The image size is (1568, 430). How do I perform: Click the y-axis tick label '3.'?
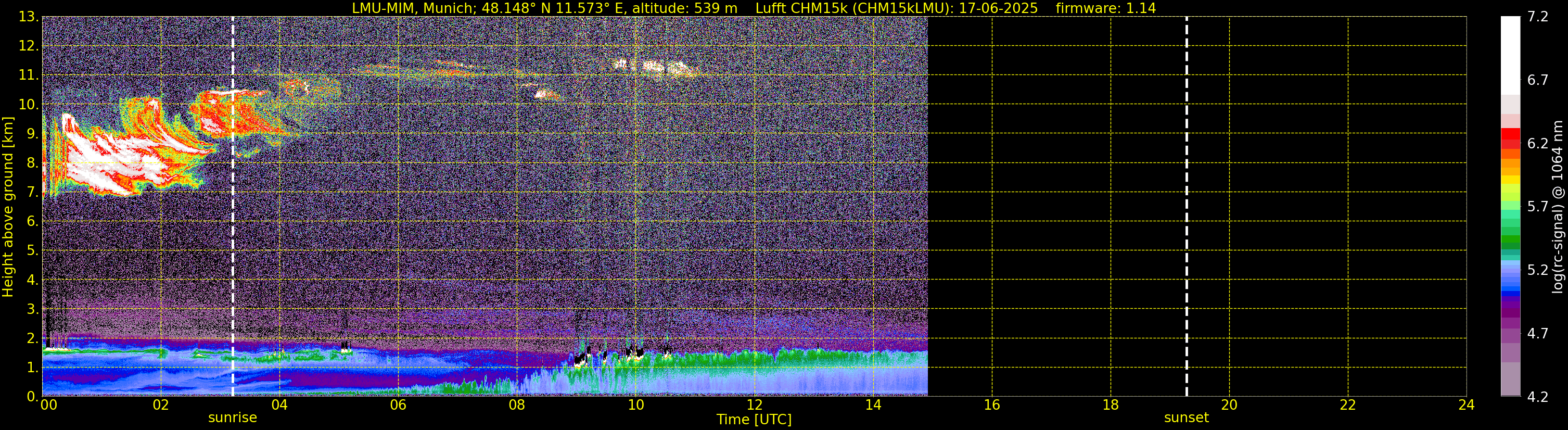32,309
